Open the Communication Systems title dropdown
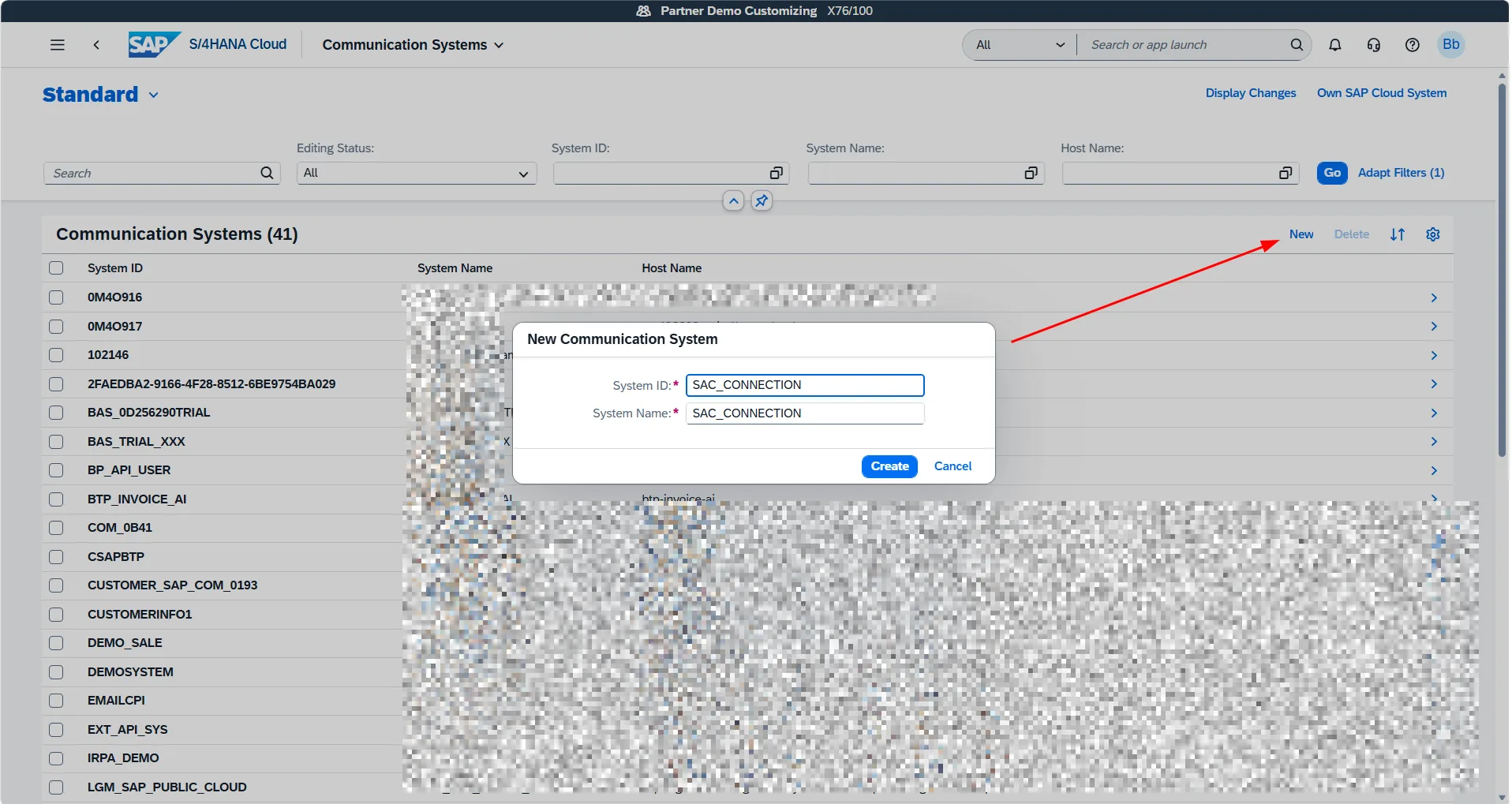The image size is (1512, 804). click(x=499, y=45)
